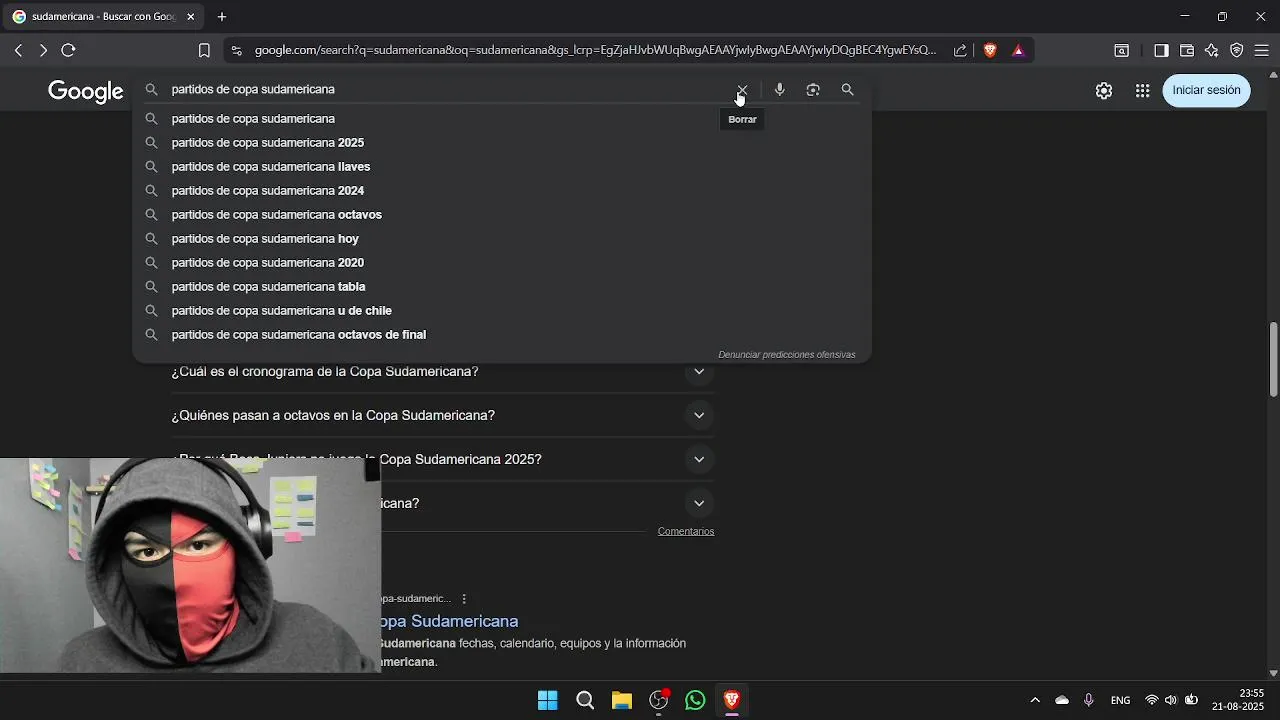Open the Google apps grid
This screenshot has width=1280, height=720.
[x=1142, y=90]
